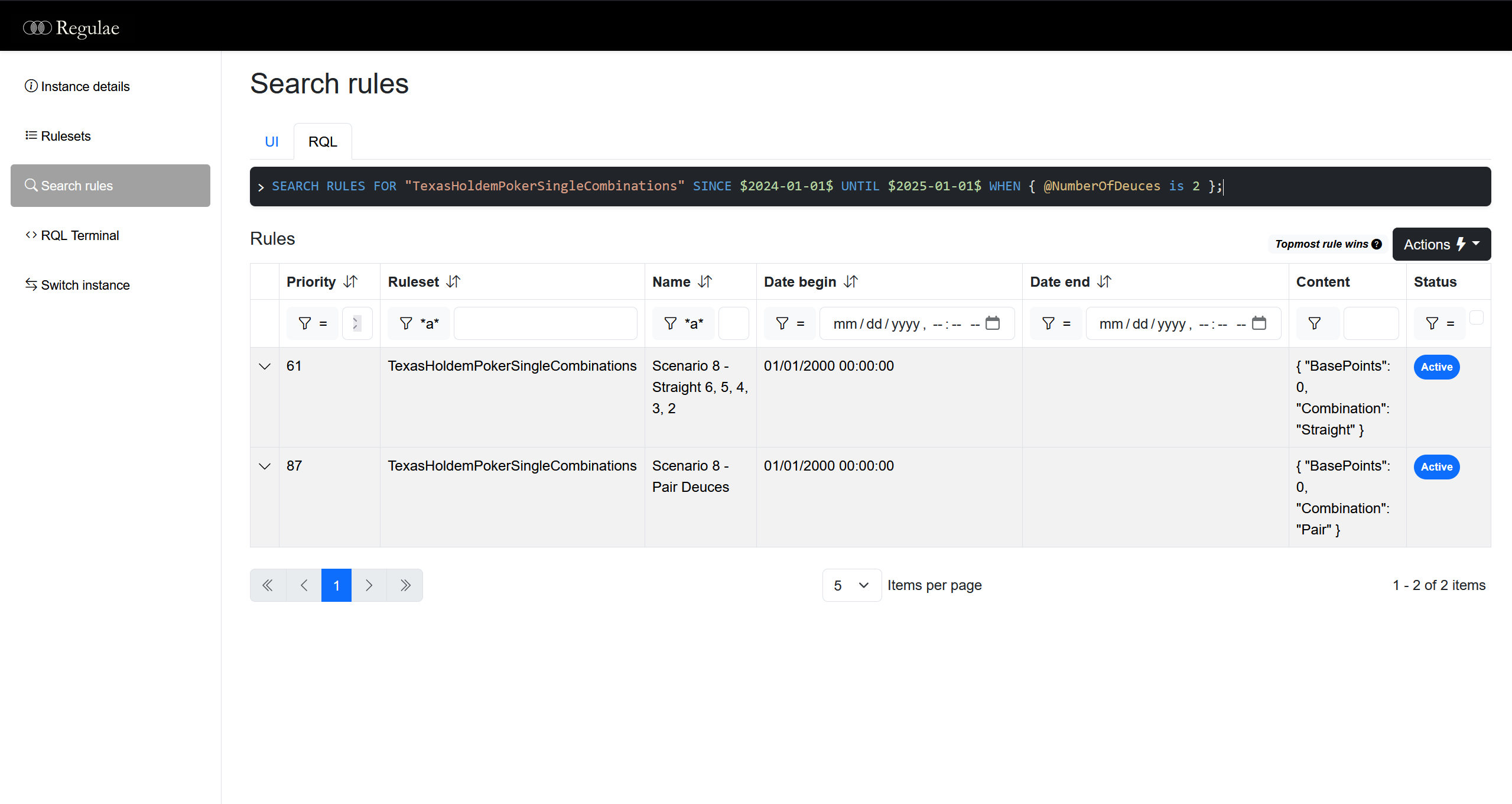Open RQL Terminal from sidebar
Viewport: 1512px width, 804px height.
tap(80, 235)
